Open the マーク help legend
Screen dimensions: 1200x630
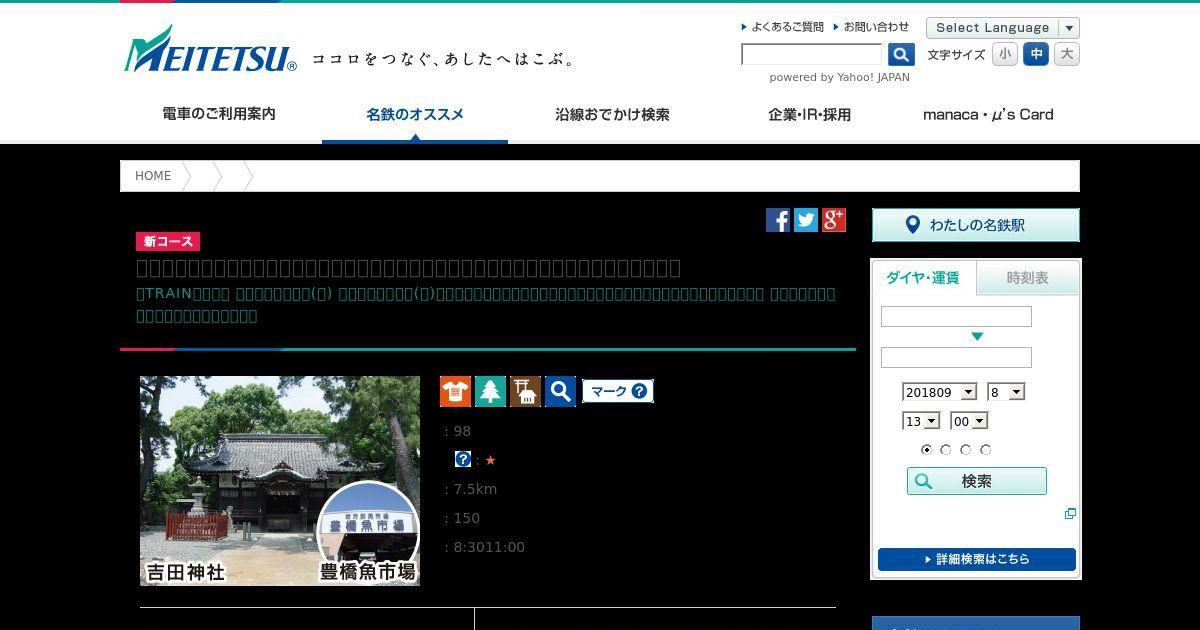[618, 391]
